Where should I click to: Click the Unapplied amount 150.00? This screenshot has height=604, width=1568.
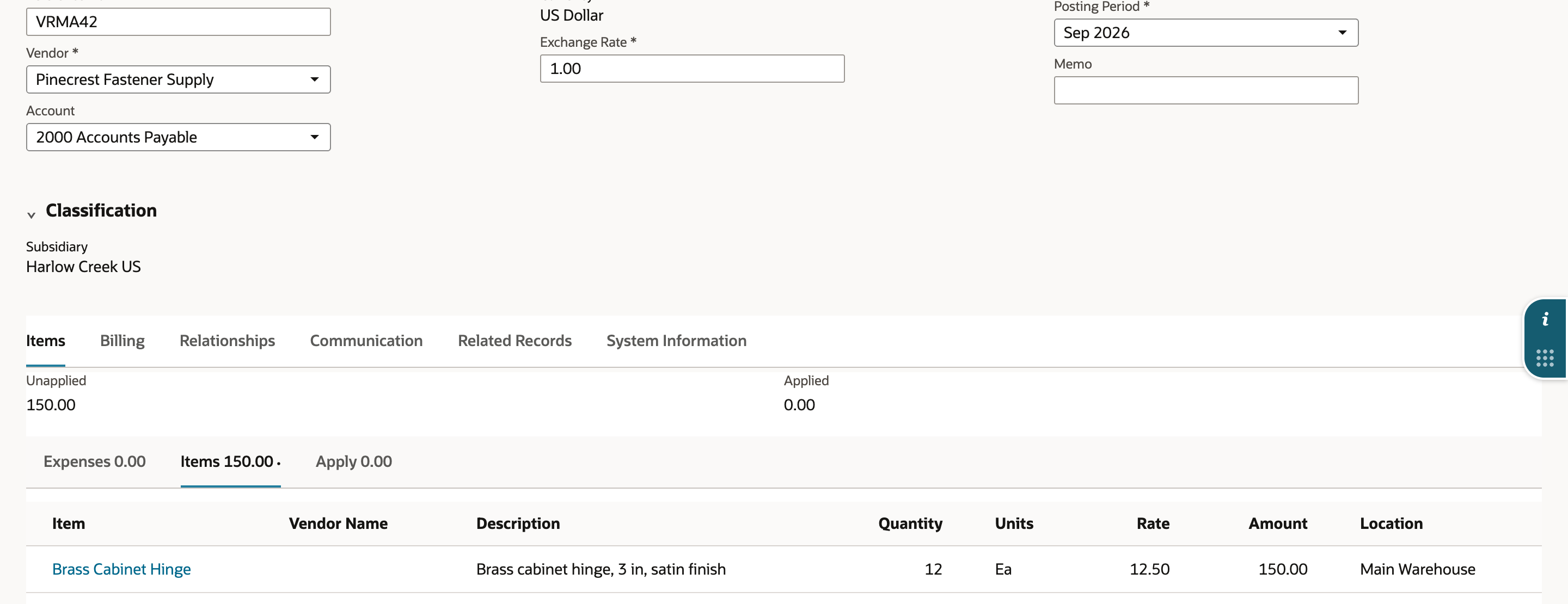coord(51,405)
